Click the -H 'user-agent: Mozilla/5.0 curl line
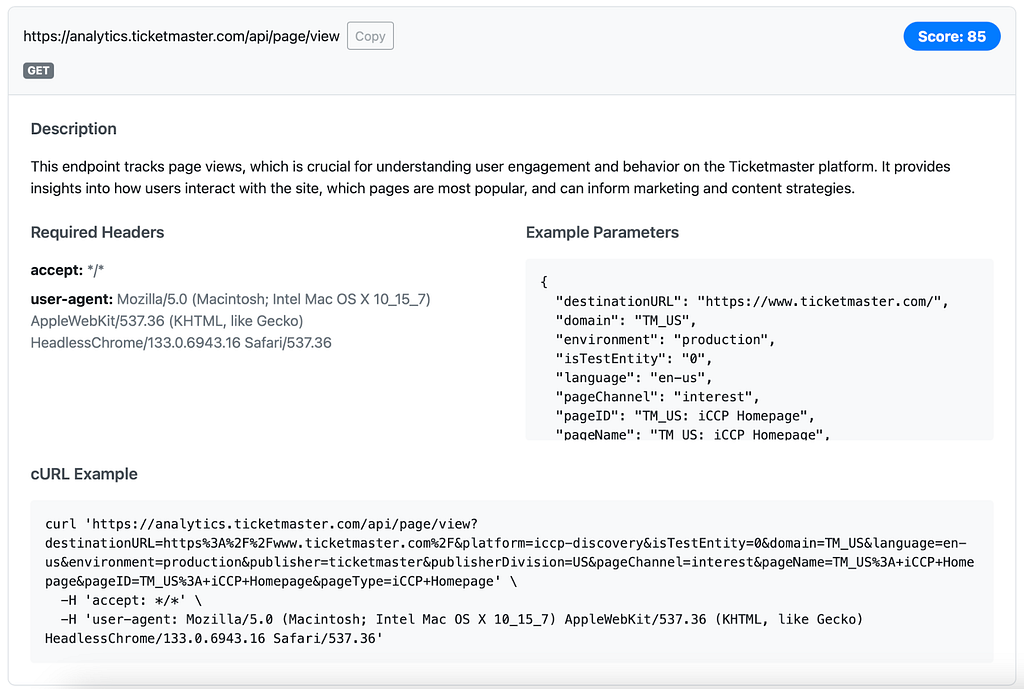The width and height of the screenshot is (1024, 689). point(462,619)
